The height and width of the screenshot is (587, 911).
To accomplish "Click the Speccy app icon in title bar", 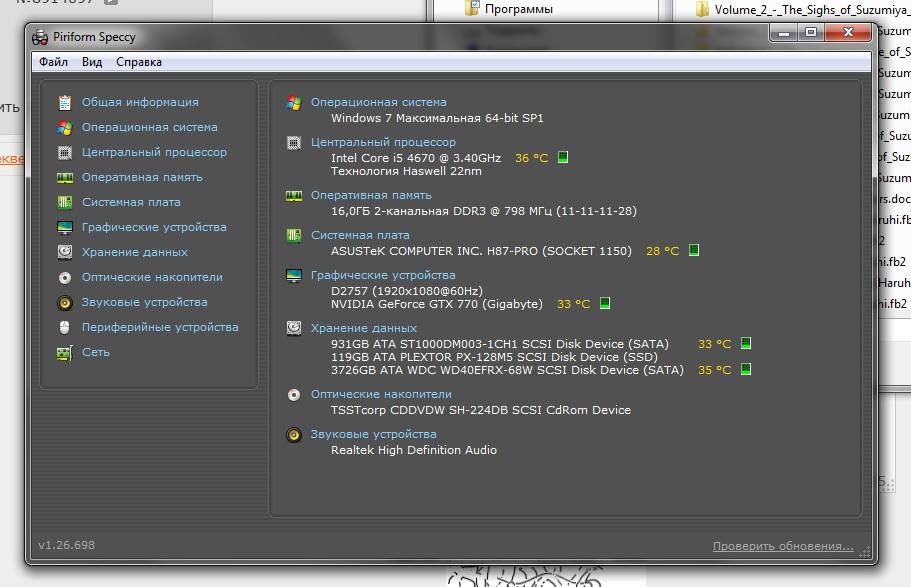I will pyautogui.click(x=40, y=37).
